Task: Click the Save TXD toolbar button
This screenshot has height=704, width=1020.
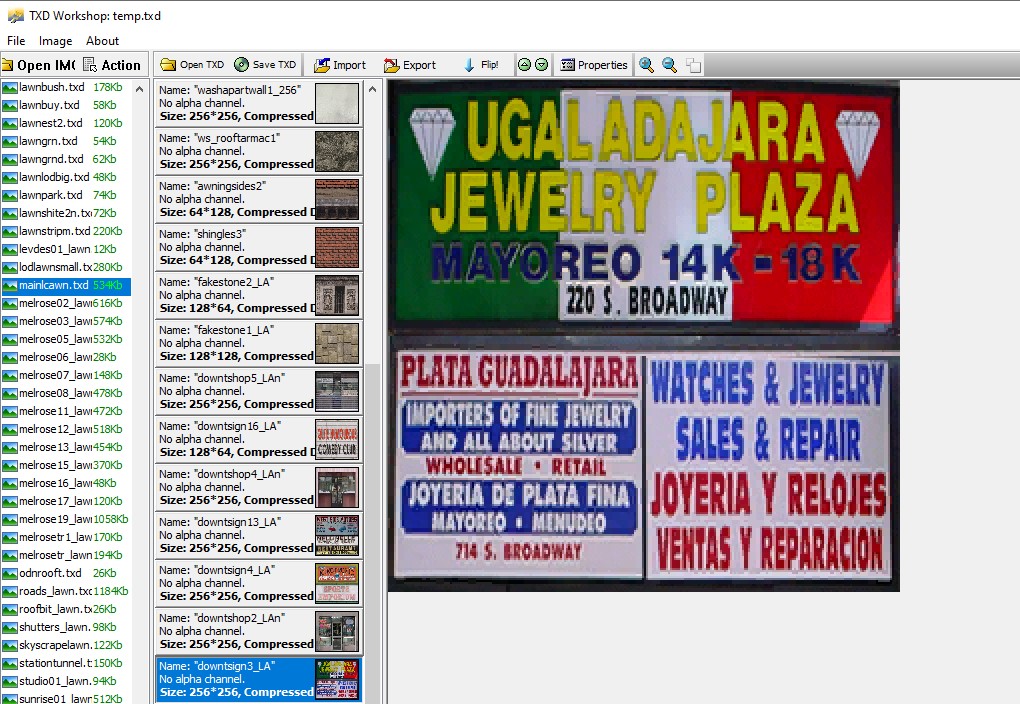Action: (265, 64)
